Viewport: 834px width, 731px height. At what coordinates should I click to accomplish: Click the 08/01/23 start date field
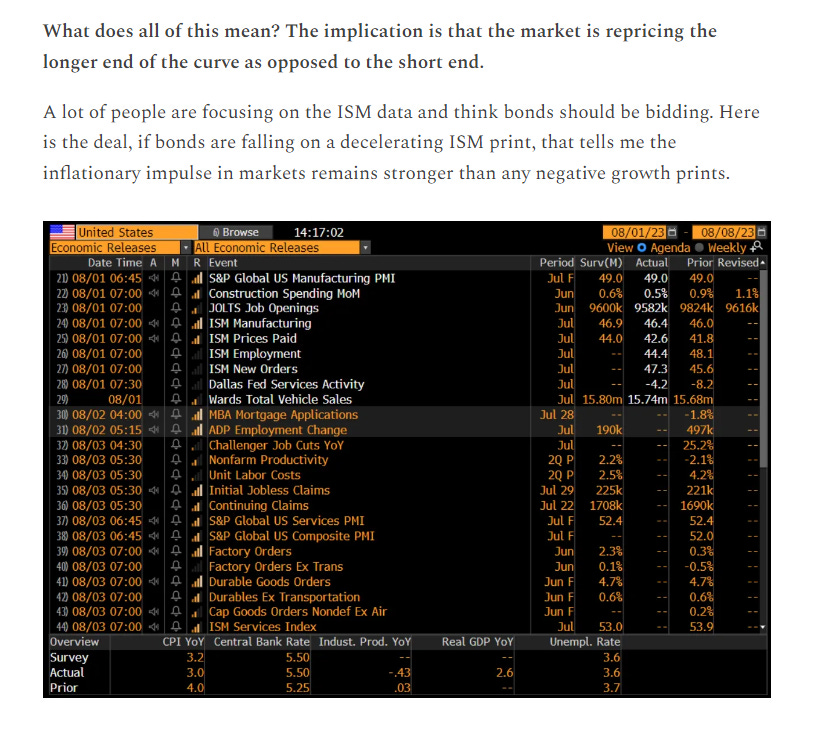(635, 232)
